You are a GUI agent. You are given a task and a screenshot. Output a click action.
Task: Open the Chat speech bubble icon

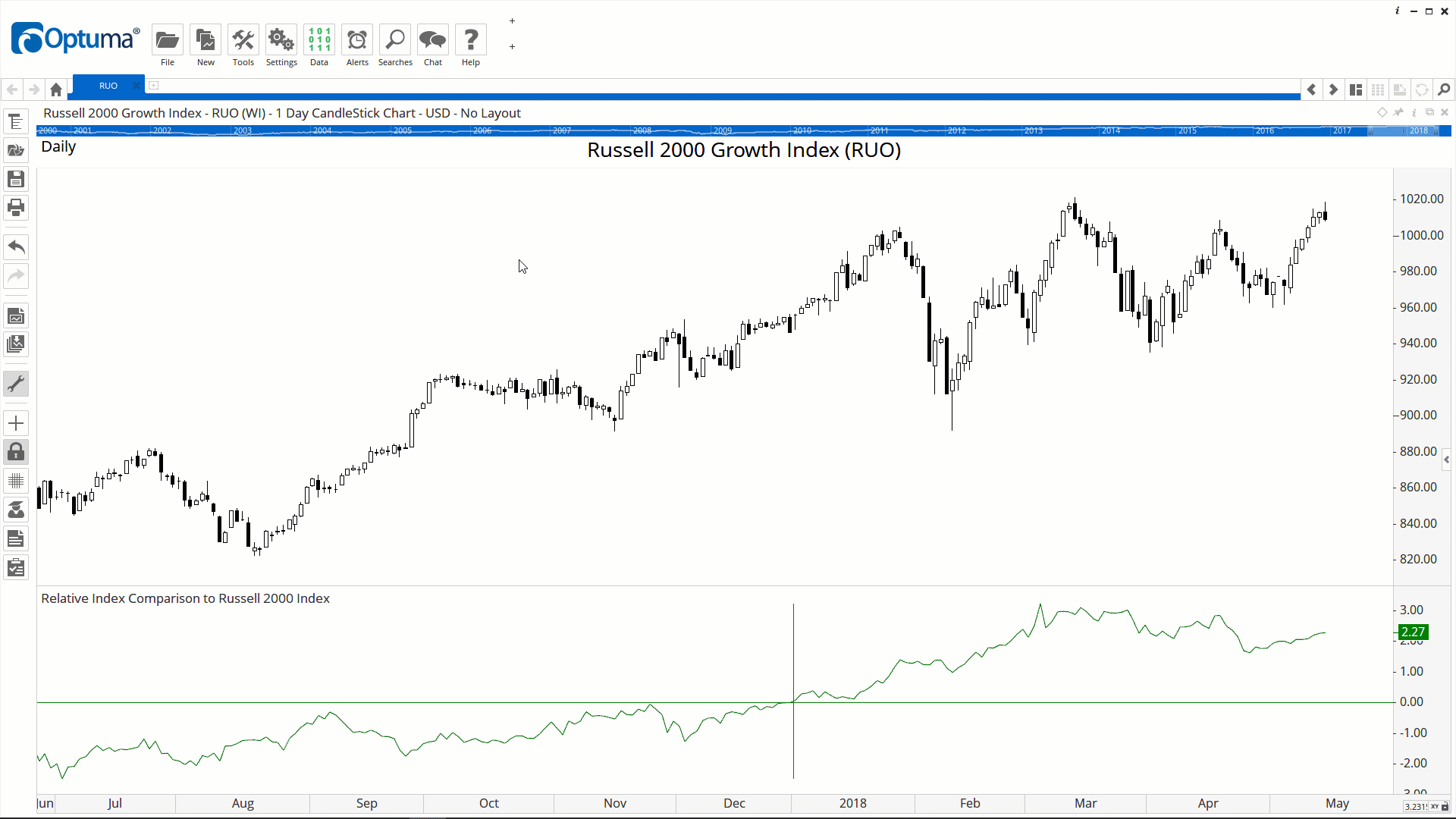point(433,39)
